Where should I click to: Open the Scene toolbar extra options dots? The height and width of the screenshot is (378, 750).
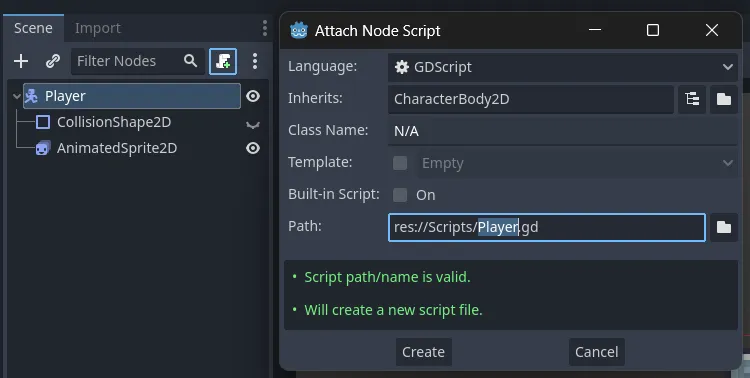pos(254,61)
